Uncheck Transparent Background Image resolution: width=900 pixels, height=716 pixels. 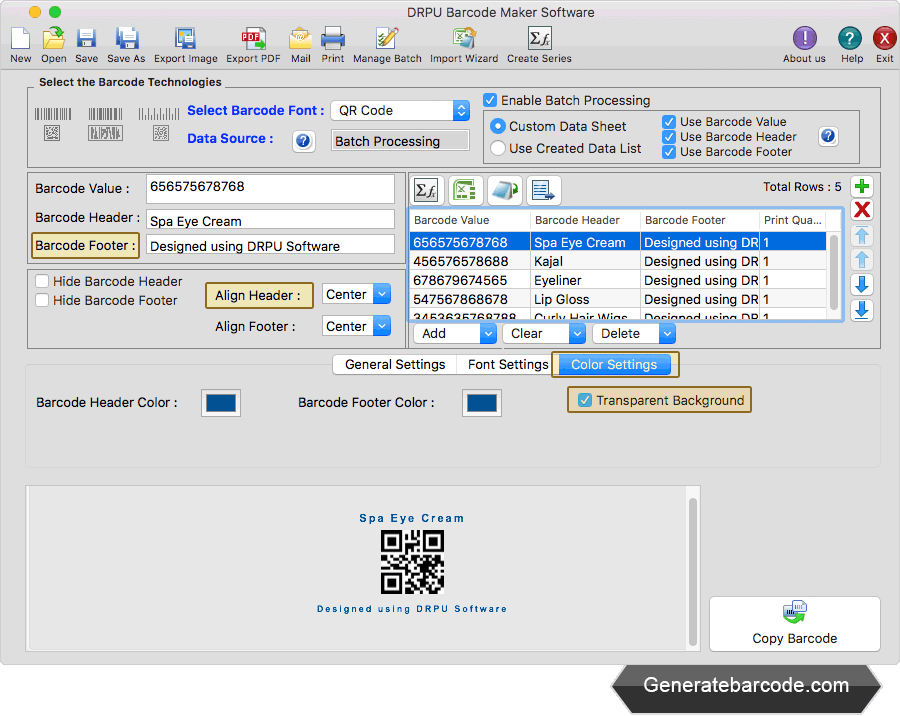[584, 400]
